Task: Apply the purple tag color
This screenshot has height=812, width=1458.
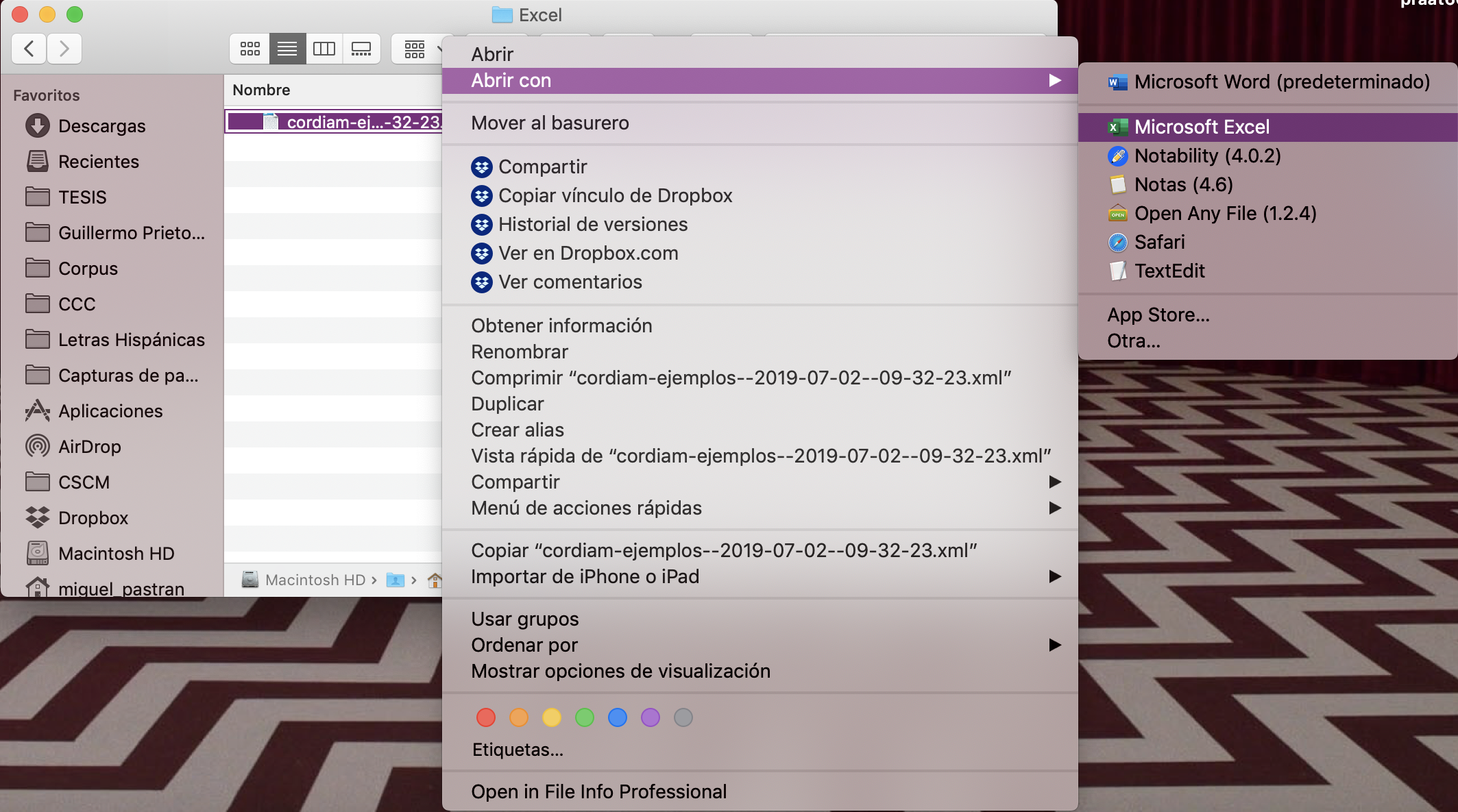Action: point(651,717)
